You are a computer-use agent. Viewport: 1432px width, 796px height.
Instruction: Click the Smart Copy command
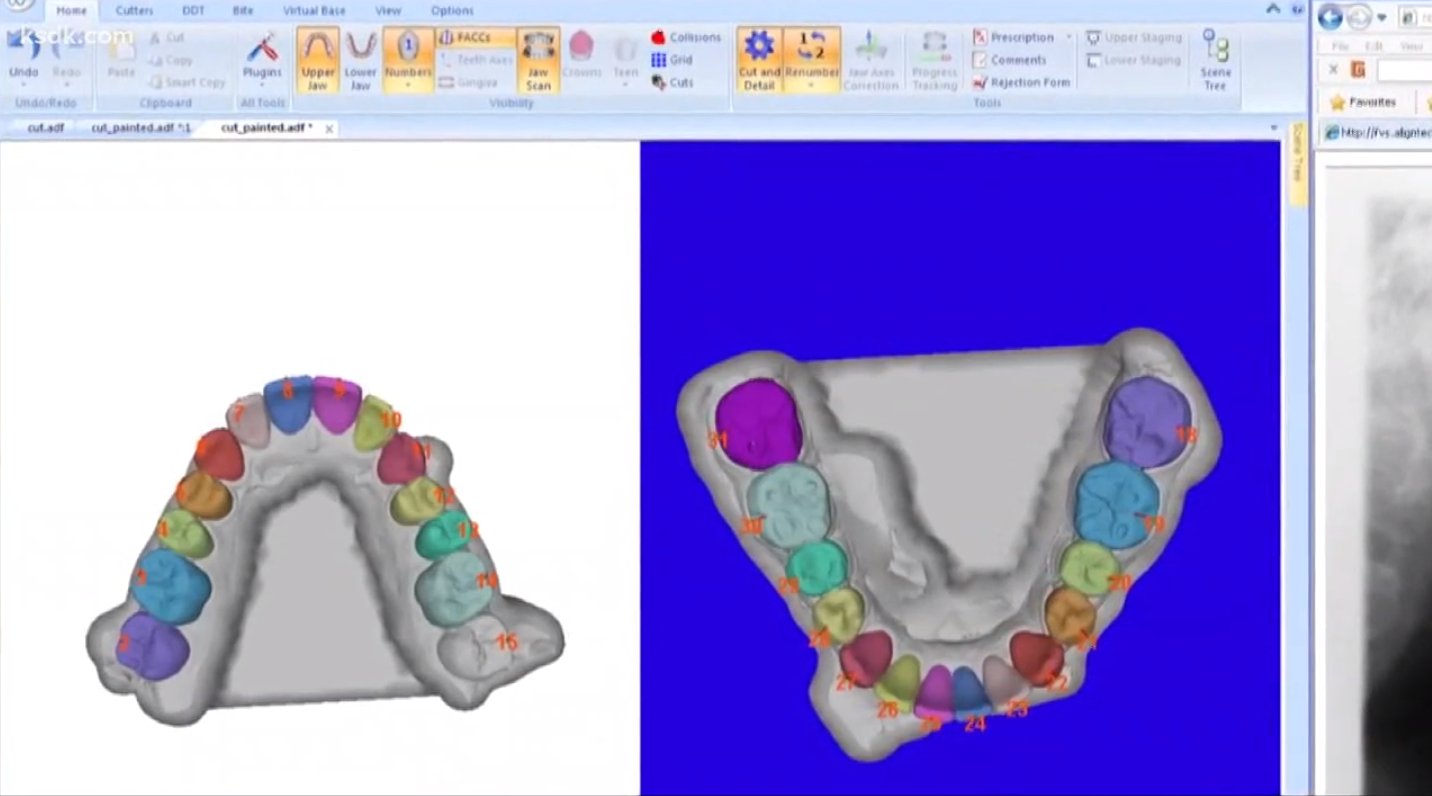(185, 82)
